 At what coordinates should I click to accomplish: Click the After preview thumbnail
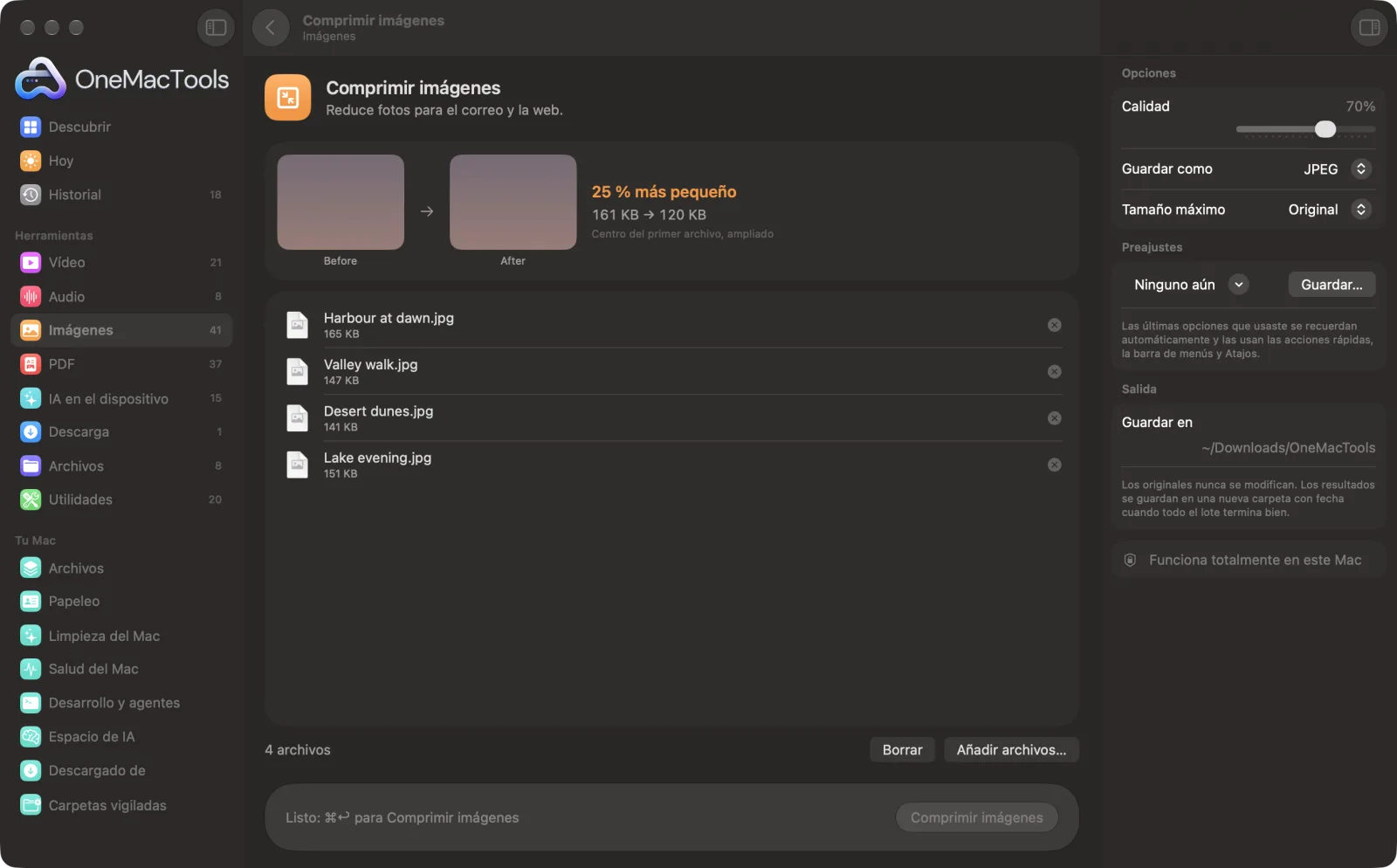[x=513, y=202]
